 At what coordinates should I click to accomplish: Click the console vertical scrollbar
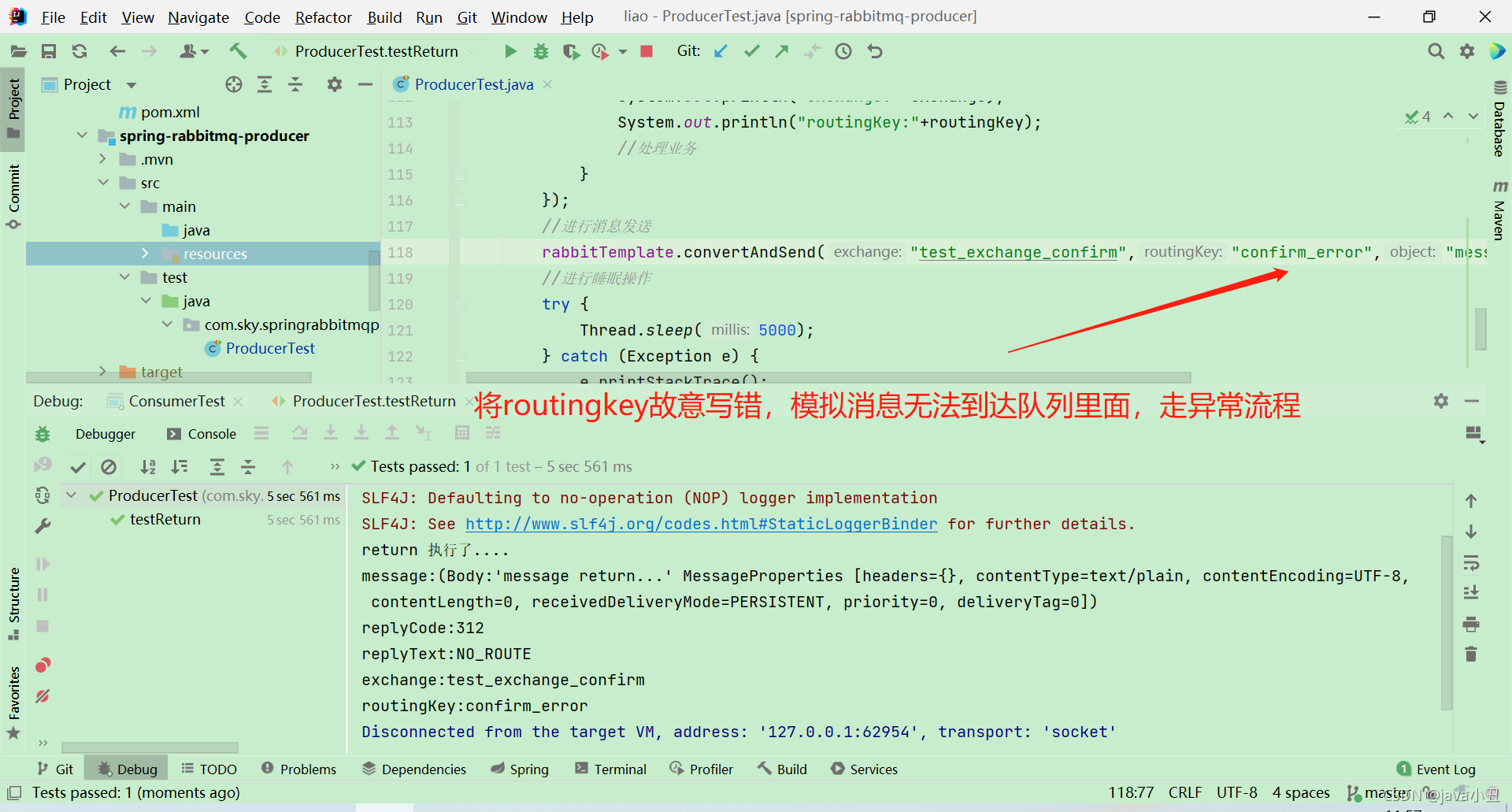click(x=1447, y=622)
